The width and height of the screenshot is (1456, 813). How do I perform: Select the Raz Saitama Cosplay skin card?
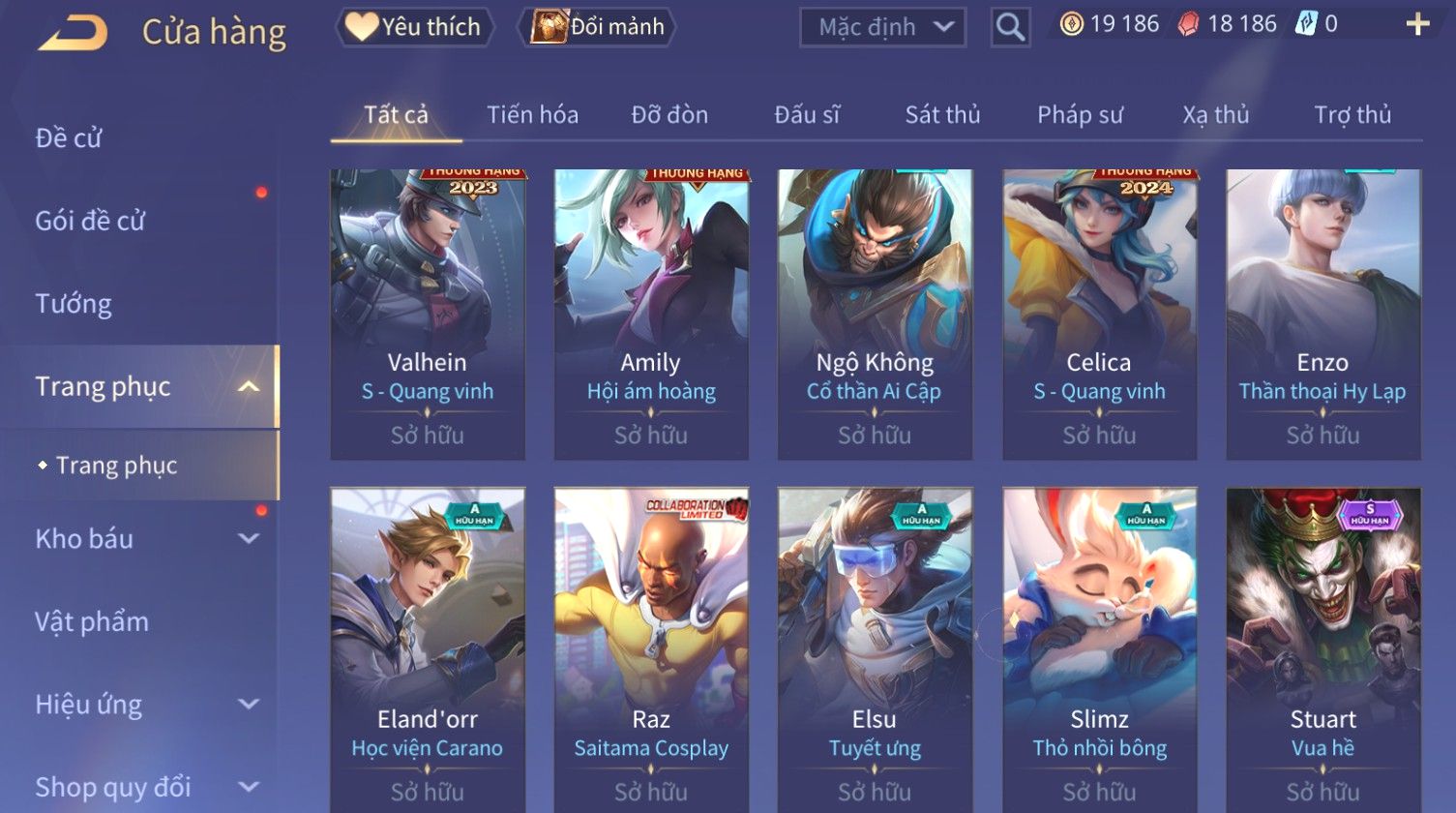tap(651, 649)
